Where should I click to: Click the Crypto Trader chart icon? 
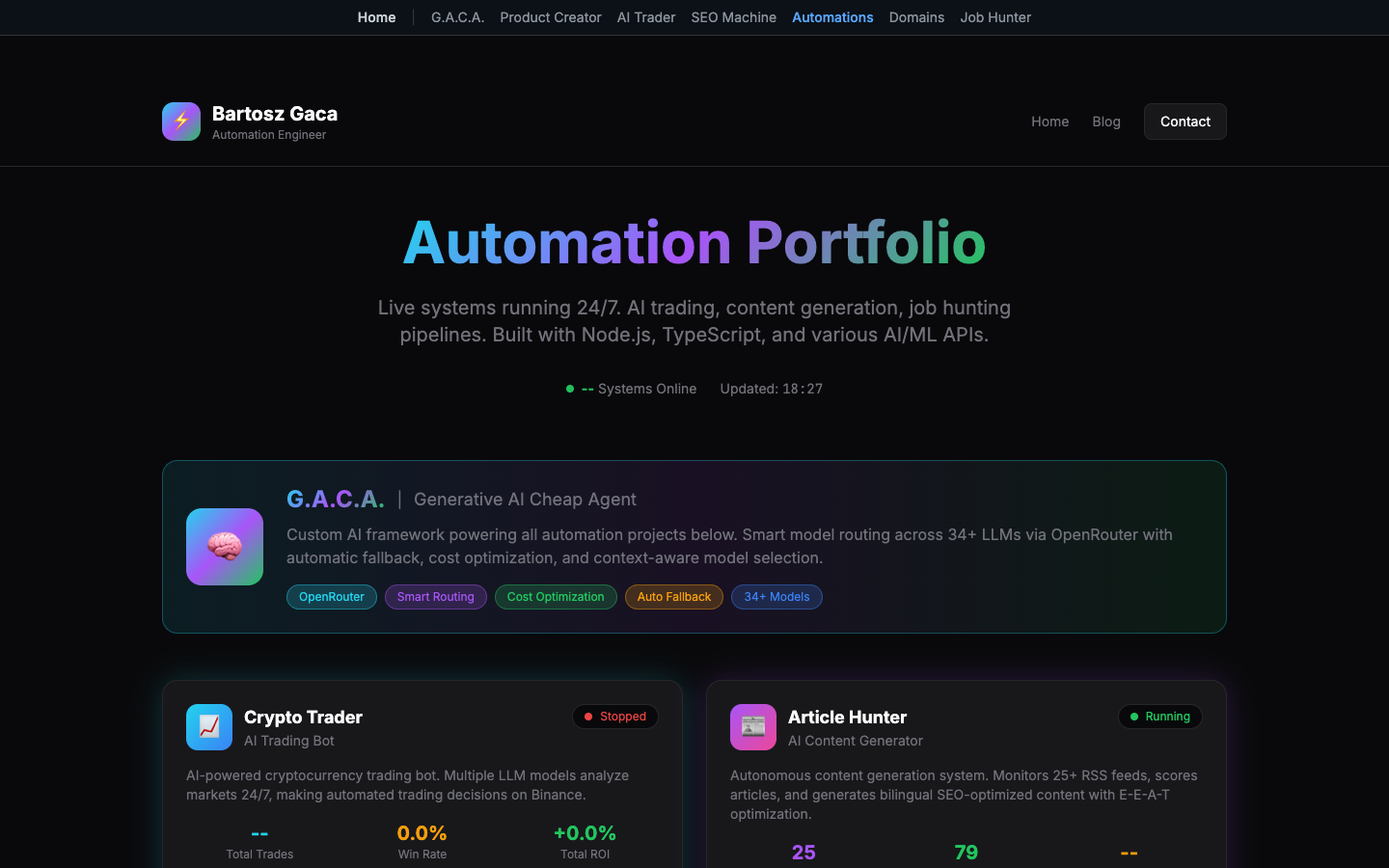click(x=209, y=727)
